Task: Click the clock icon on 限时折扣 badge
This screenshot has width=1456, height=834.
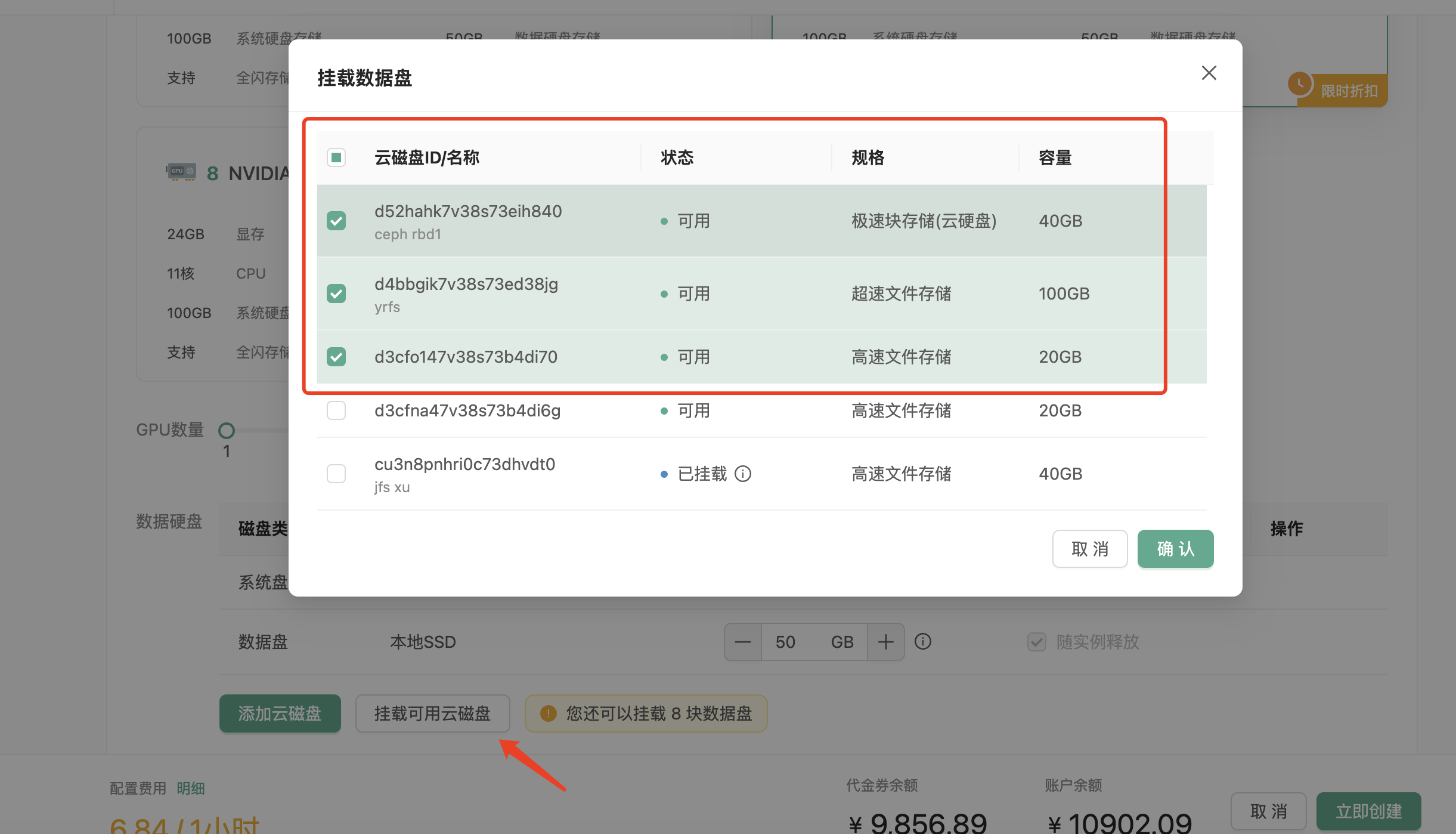Action: [1300, 84]
